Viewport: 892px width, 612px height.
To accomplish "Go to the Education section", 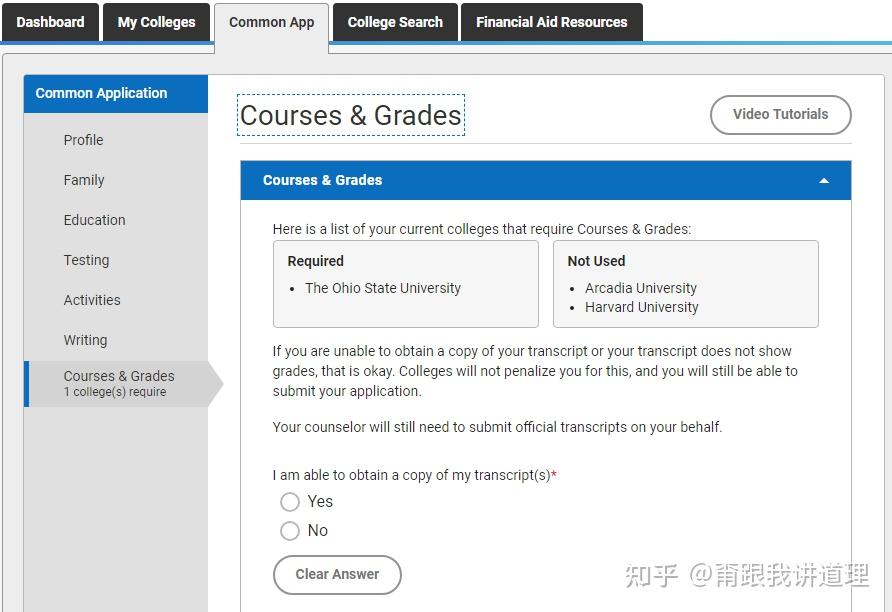I will [x=94, y=220].
